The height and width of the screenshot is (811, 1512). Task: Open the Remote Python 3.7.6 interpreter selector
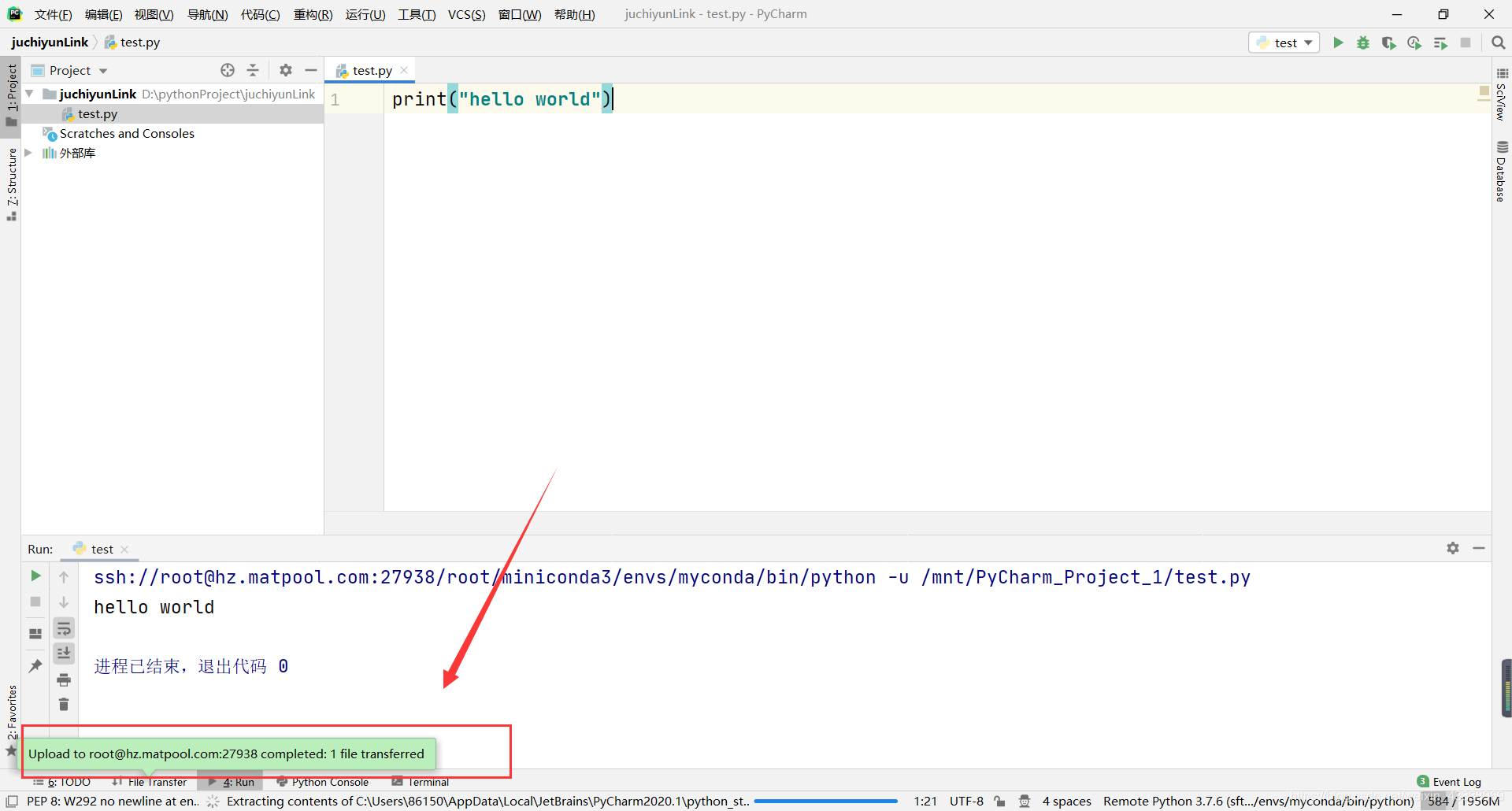click(1258, 801)
